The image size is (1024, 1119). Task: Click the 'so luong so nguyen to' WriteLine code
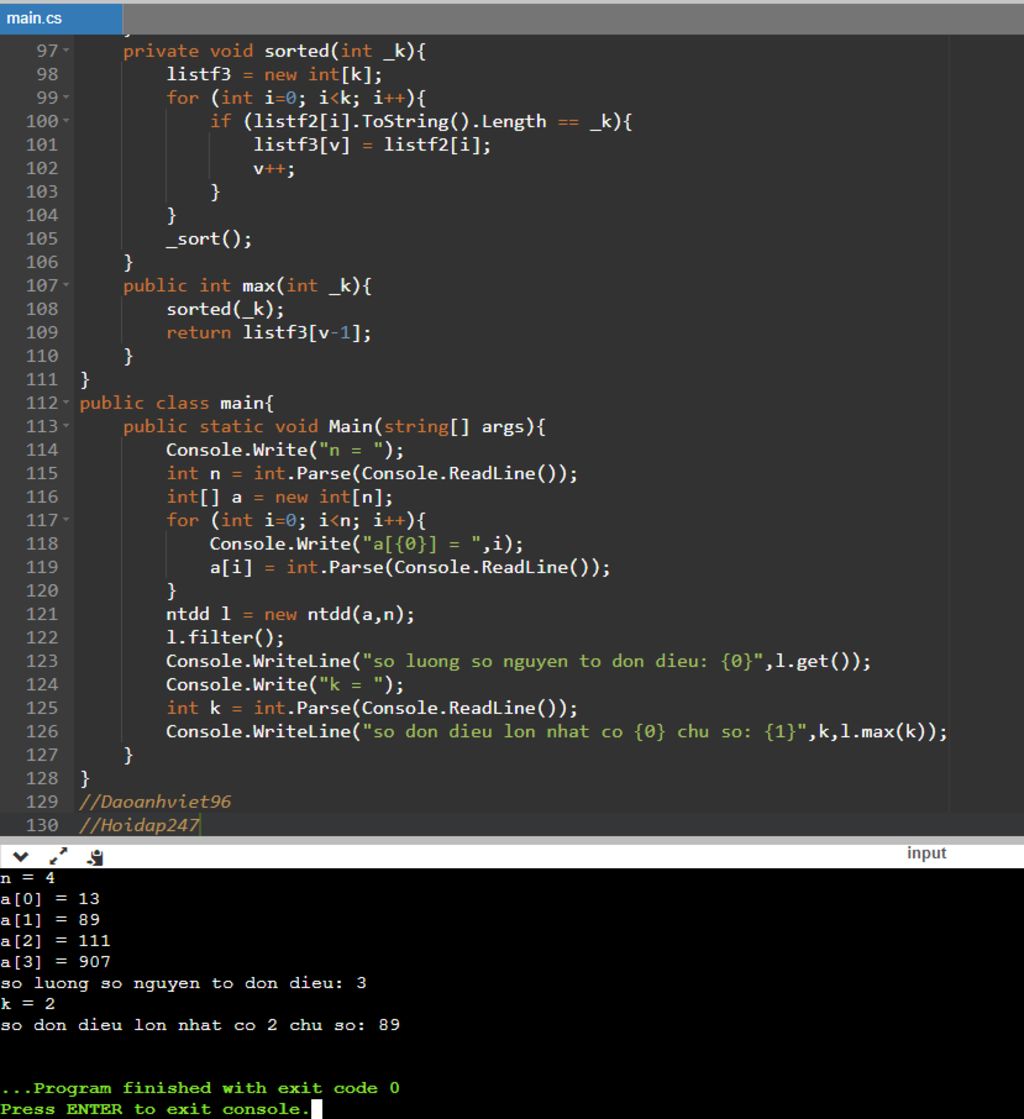click(518, 661)
